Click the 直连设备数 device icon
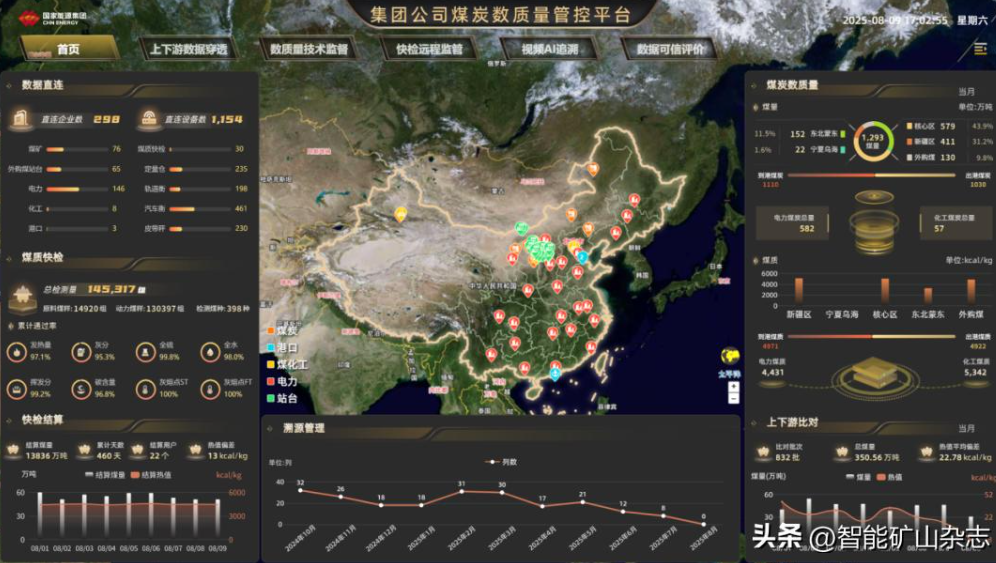 (x=149, y=119)
